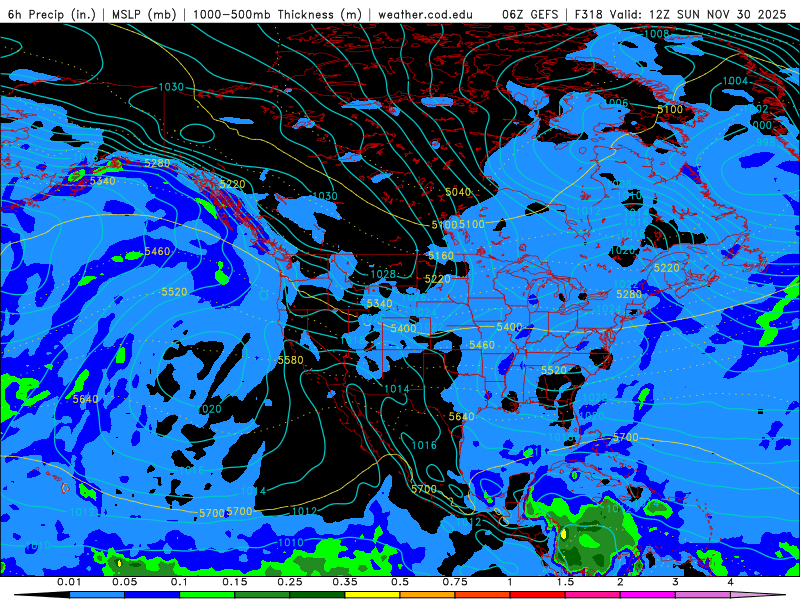Click the legend value '1' on the scale
The image size is (800, 600).
(x=510, y=582)
